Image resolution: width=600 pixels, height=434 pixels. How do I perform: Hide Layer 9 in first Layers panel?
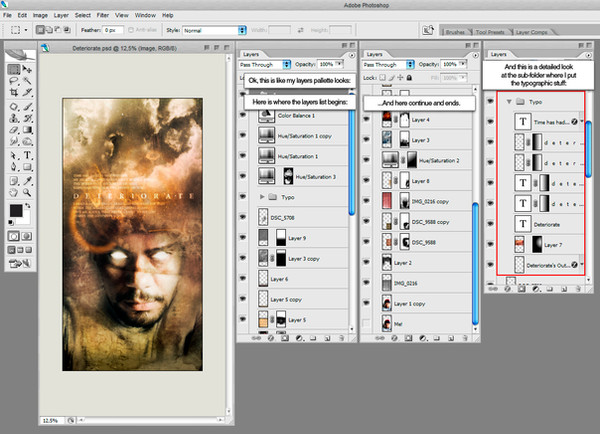(243, 237)
